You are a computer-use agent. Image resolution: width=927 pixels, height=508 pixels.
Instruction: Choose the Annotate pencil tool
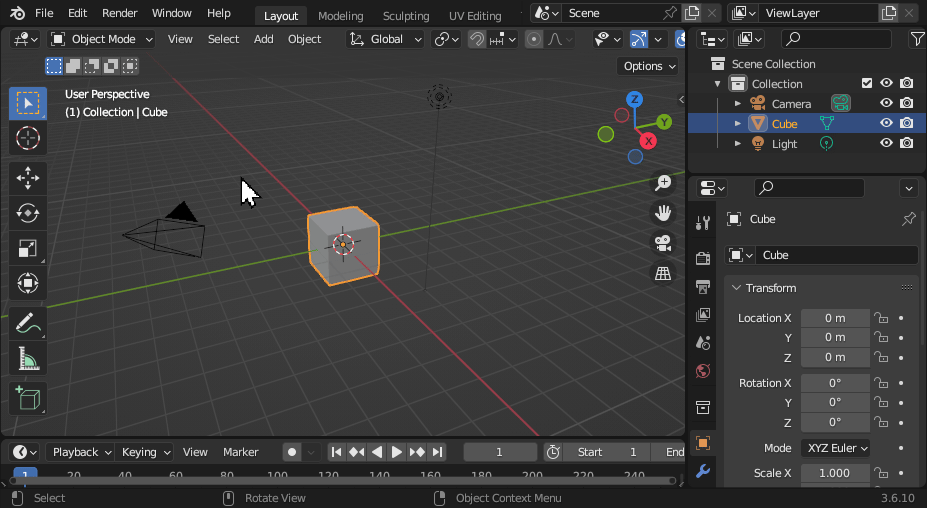pos(28,323)
